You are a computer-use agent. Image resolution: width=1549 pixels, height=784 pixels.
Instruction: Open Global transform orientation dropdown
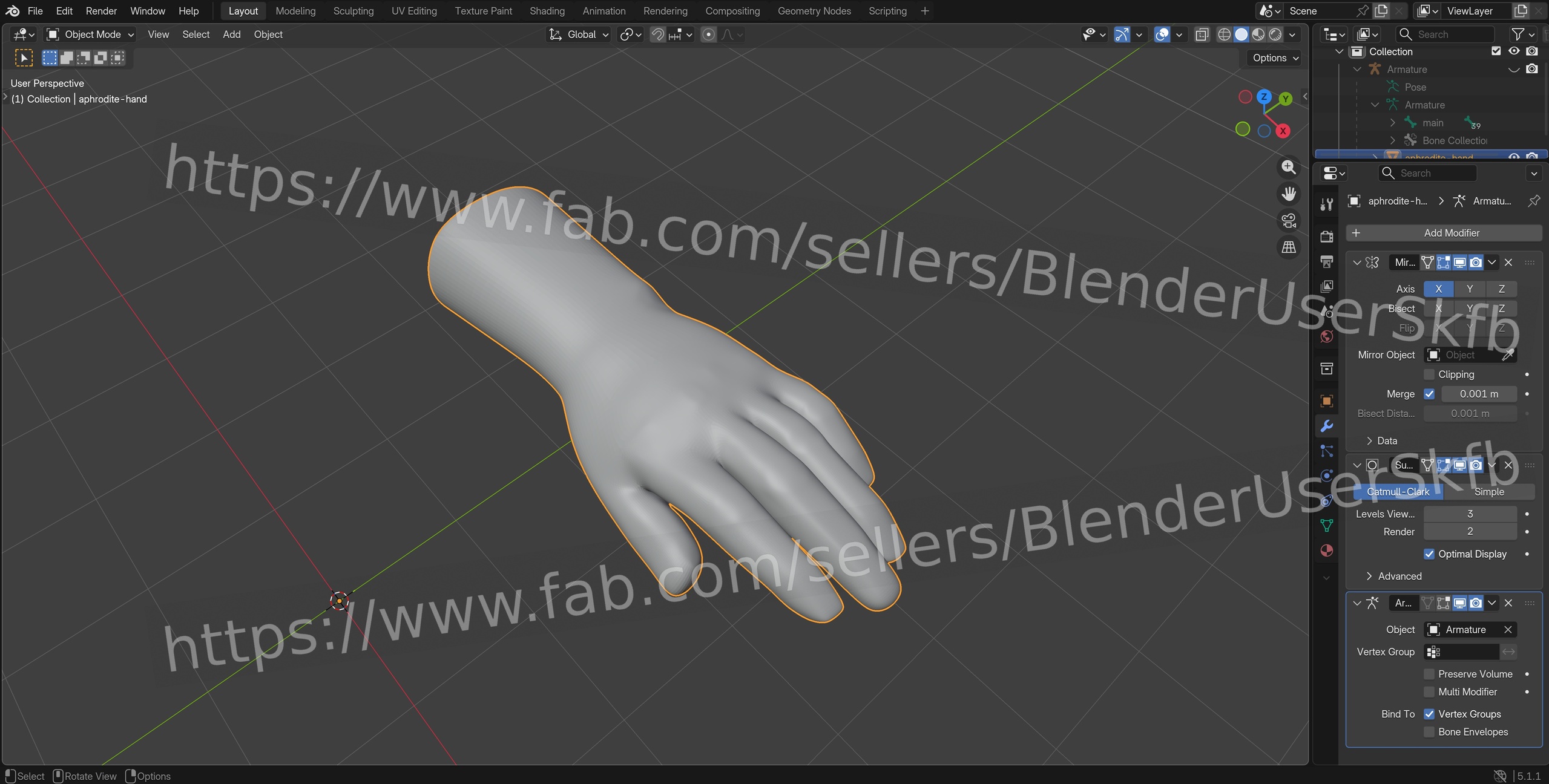(579, 34)
